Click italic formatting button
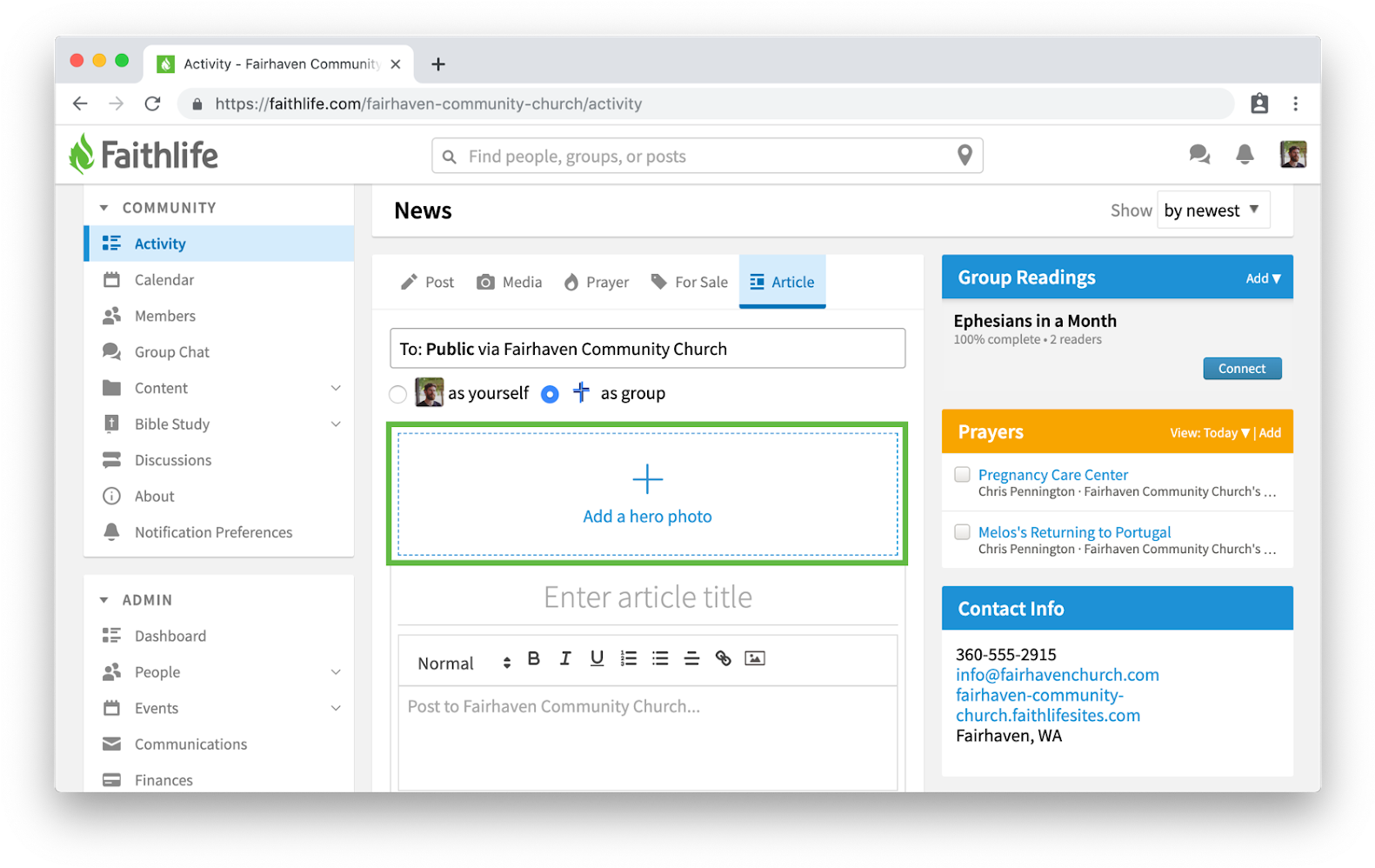This screenshot has height=868, width=1375. [565, 658]
